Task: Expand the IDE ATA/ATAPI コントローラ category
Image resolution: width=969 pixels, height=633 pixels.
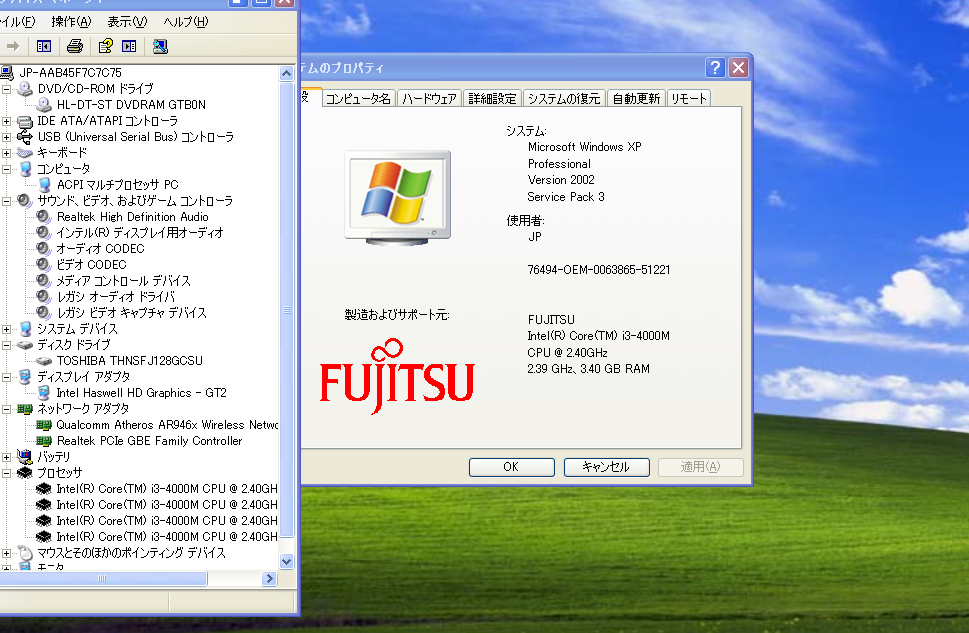Action: [x=6, y=121]
